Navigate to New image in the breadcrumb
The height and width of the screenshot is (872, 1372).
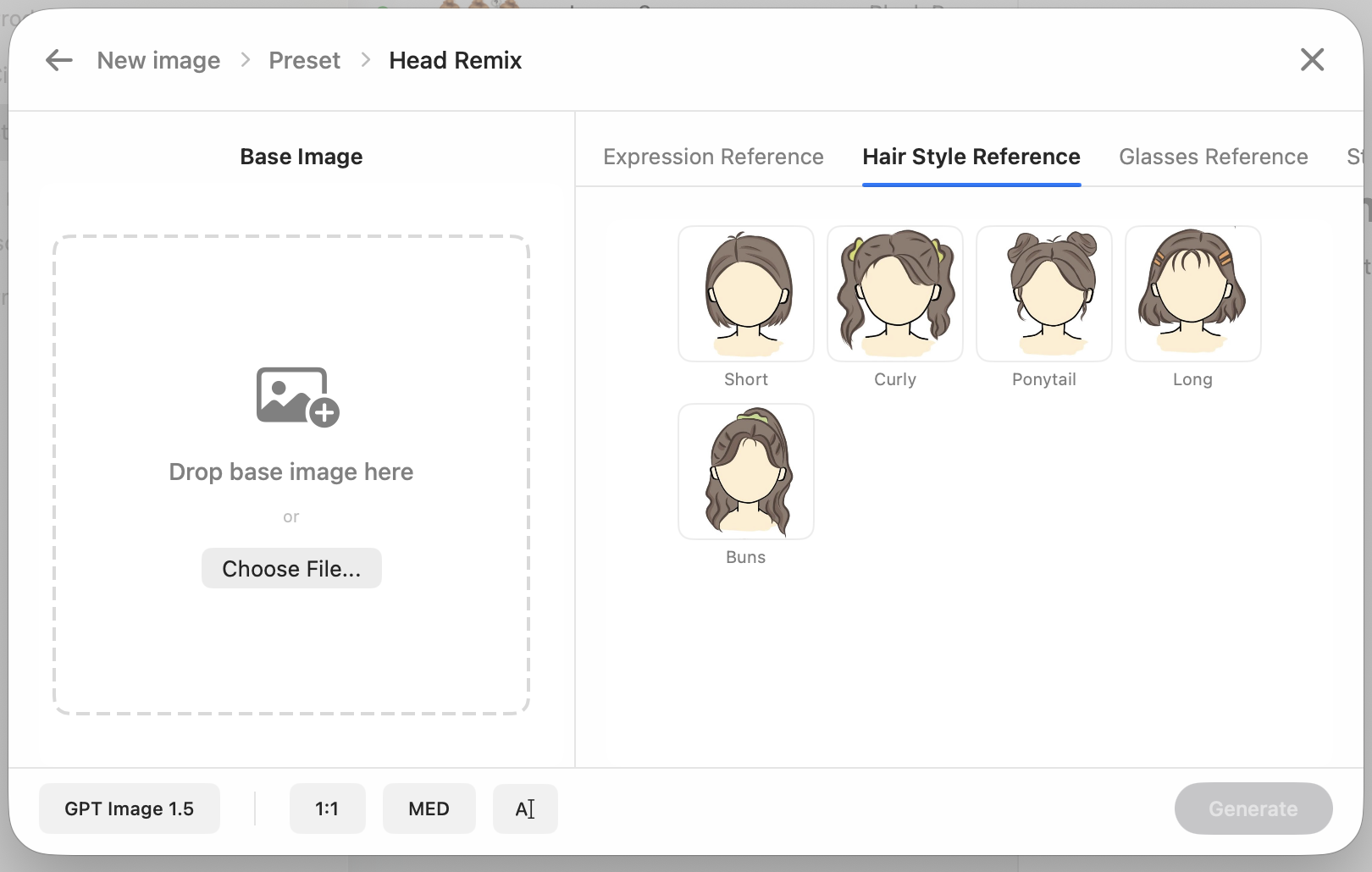(158, 59)
